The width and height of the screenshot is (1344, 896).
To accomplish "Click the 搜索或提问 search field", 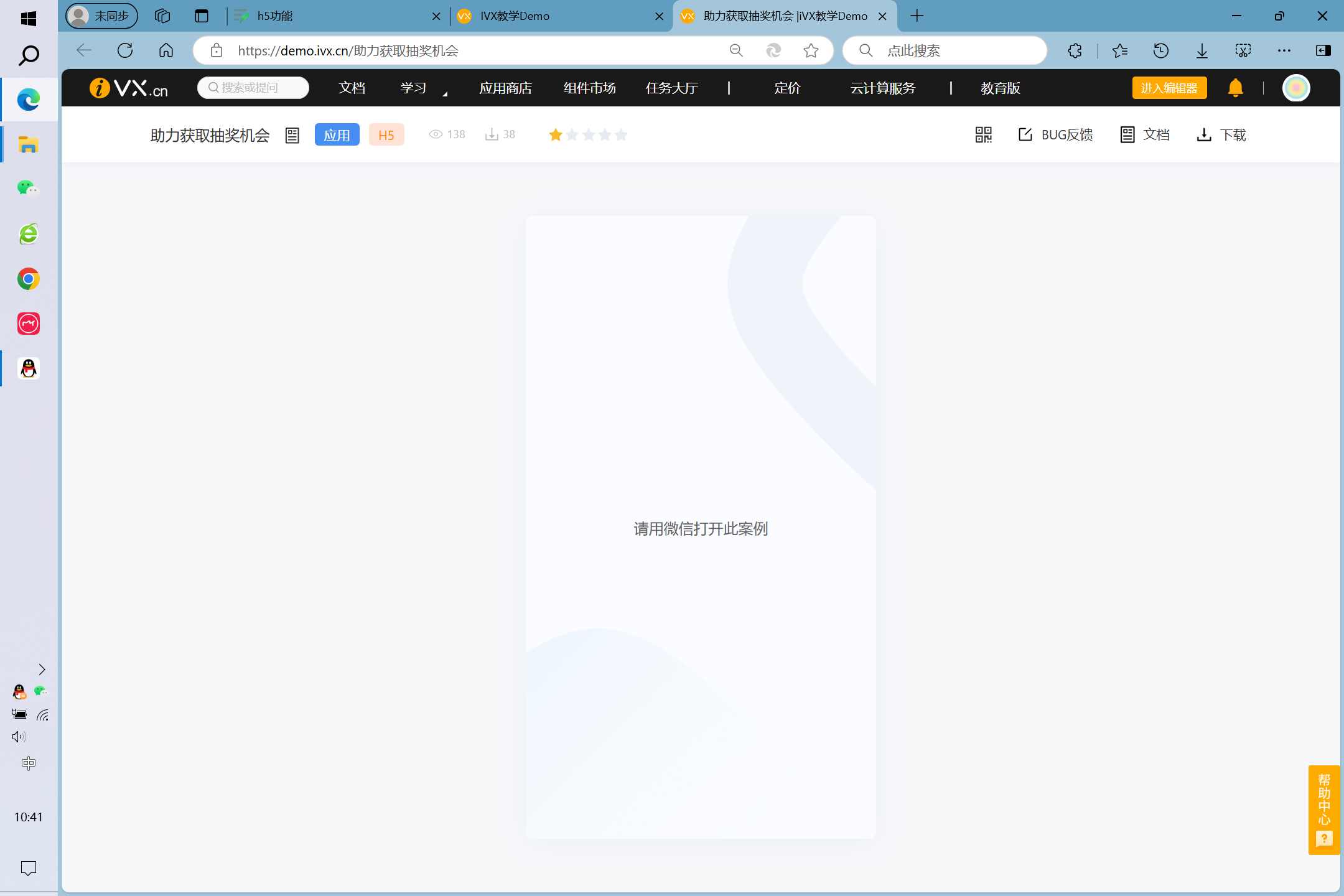I will 253,88.
